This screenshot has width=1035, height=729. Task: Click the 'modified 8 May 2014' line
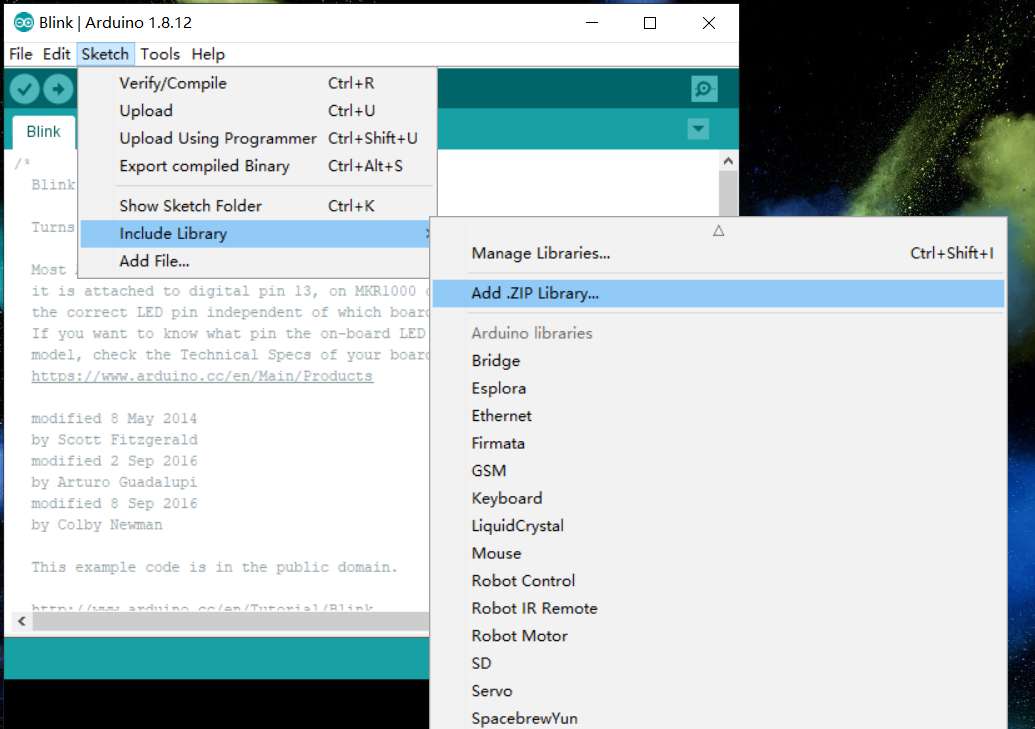114,419
